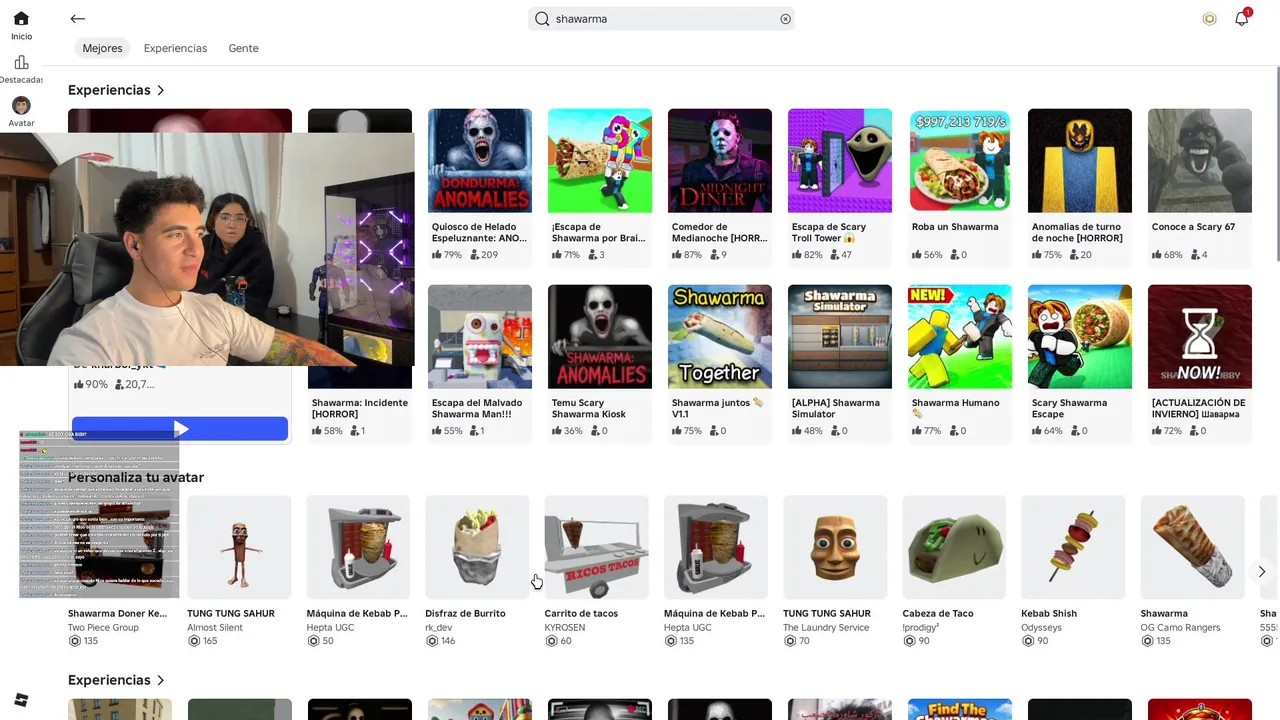Screen dimensions: 1280x720
Task: Open ¡Escapa de Shawarma por Brai game
Action: [x=600, y=161]
